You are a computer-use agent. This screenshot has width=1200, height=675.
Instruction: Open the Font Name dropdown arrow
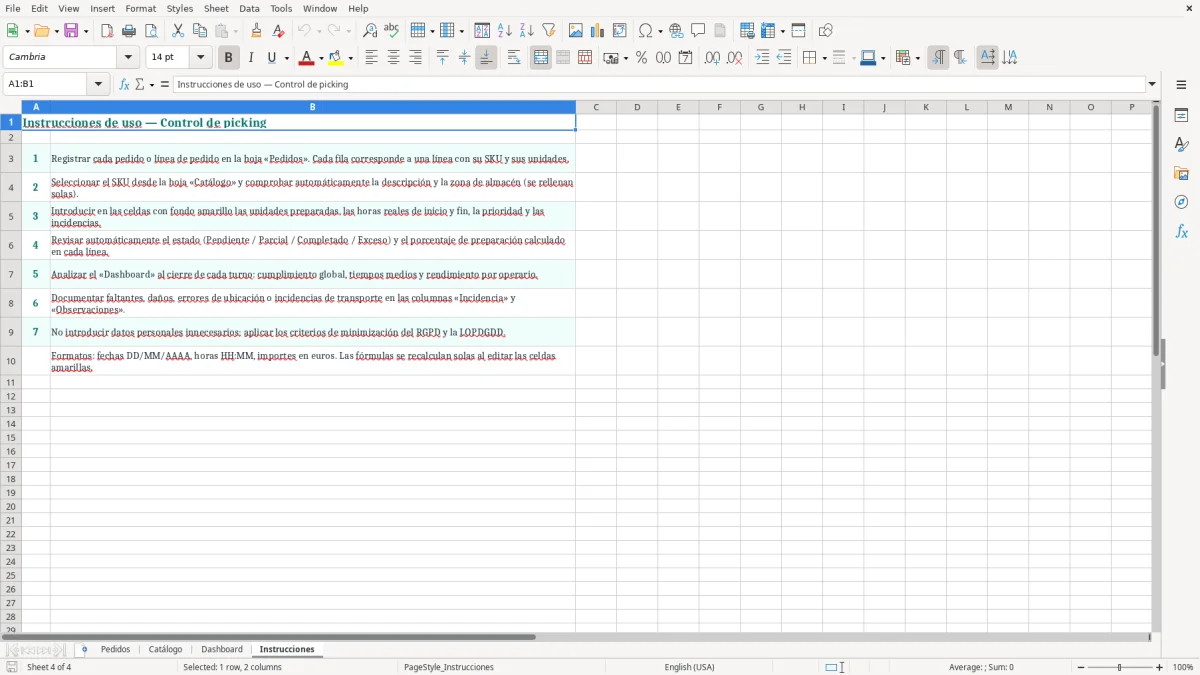pos(128,58)
